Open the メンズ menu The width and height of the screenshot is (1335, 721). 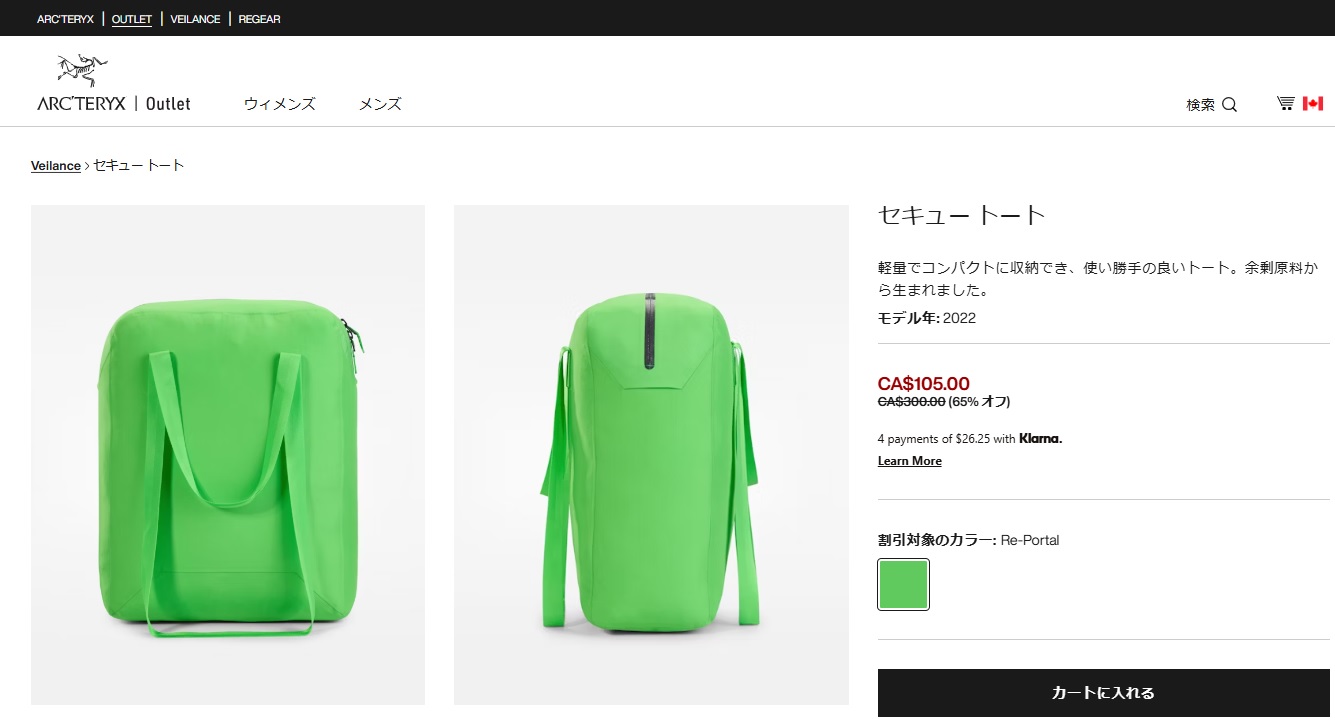(380, 104)
